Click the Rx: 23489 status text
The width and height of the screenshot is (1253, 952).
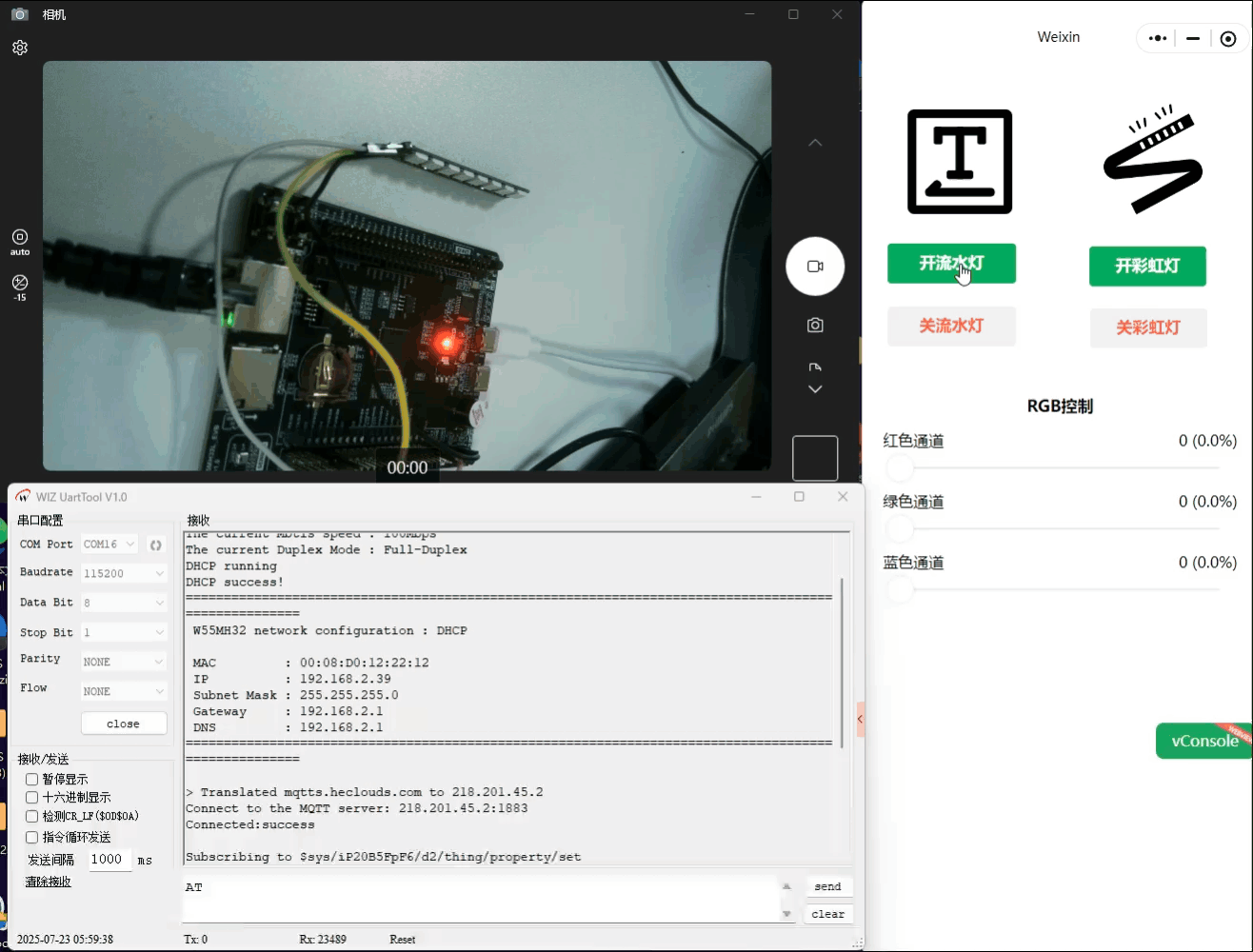tap(323, 940)
